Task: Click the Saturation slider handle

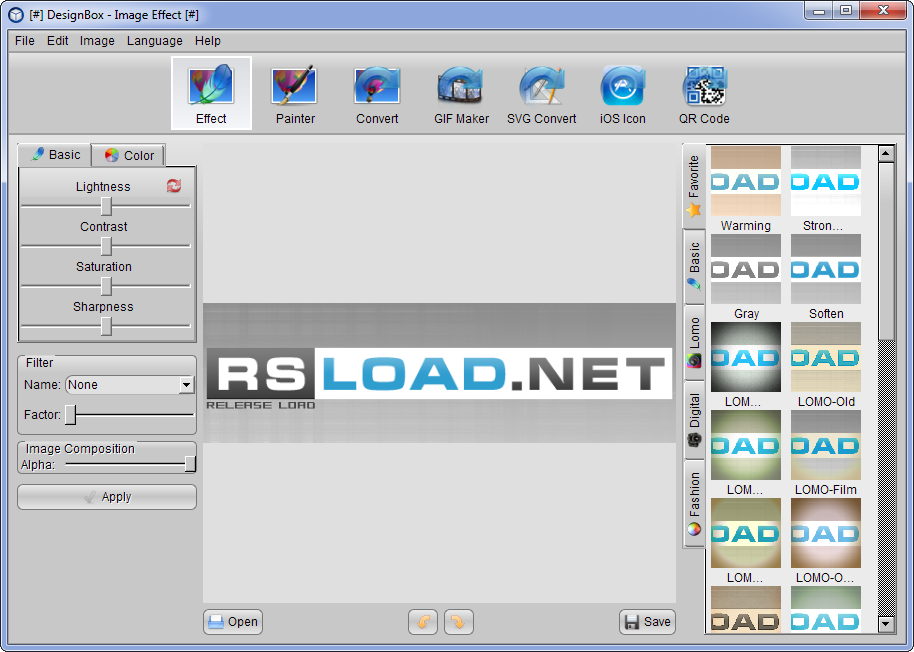Action: click(106, 286)
